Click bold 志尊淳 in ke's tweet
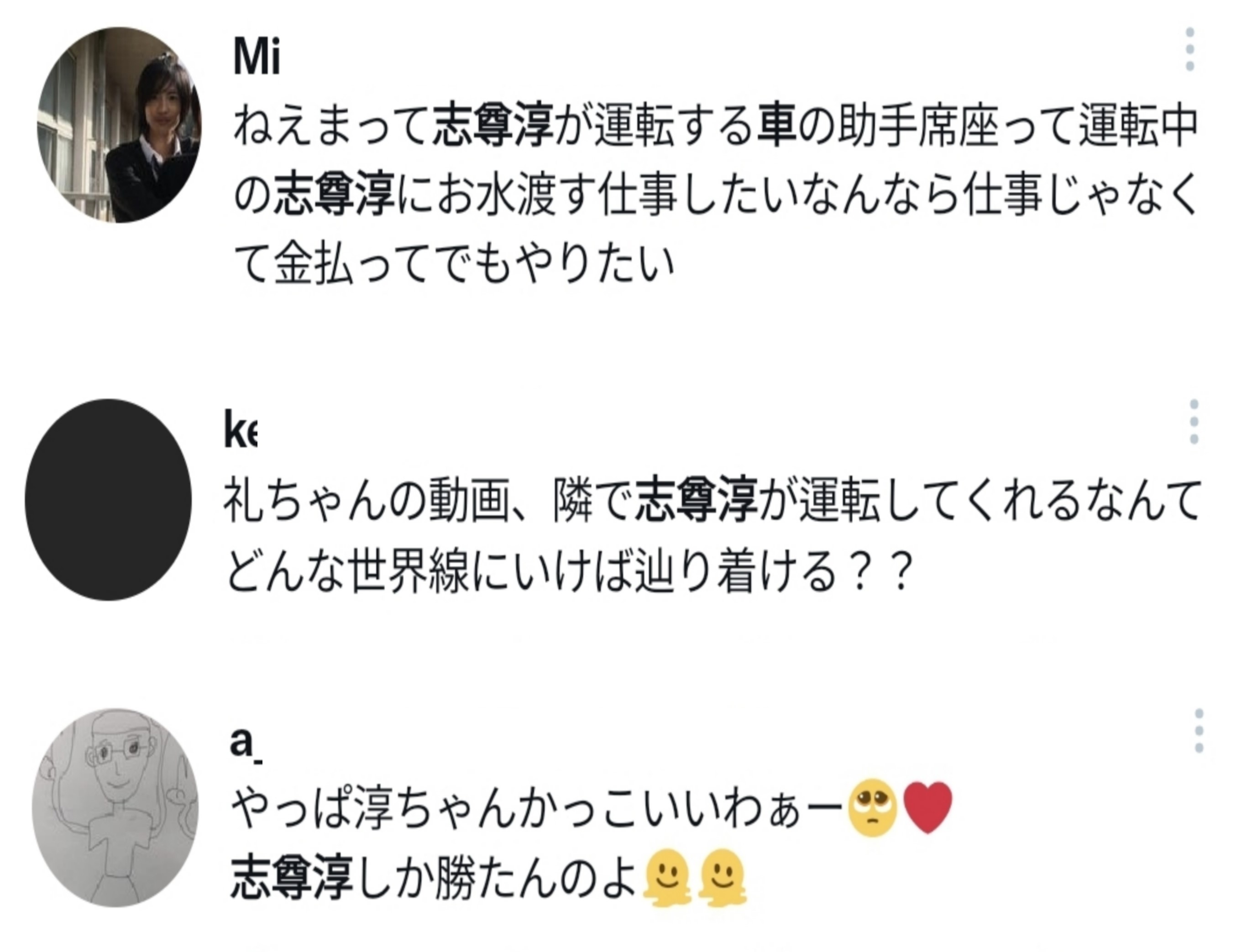 697,499
